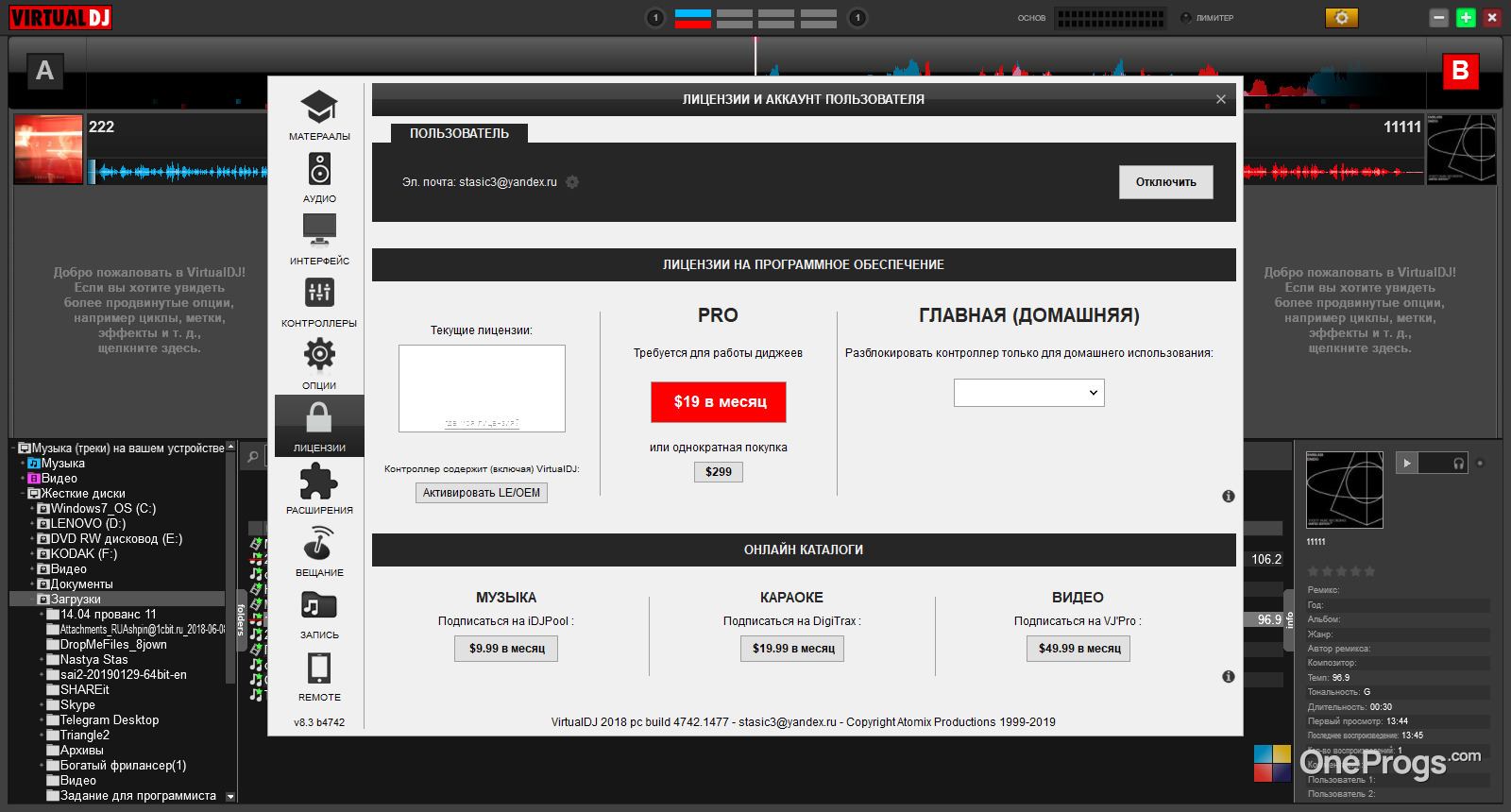The image size is (1511, 812).
Task: Select the DVD RW дисковод (E:) item
Action: [x=110, y=539]
